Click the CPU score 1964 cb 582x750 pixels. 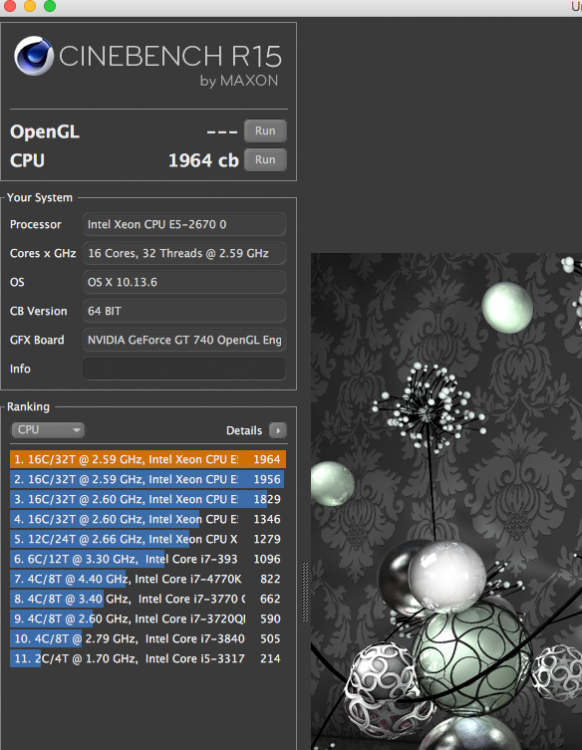point(203,160)
